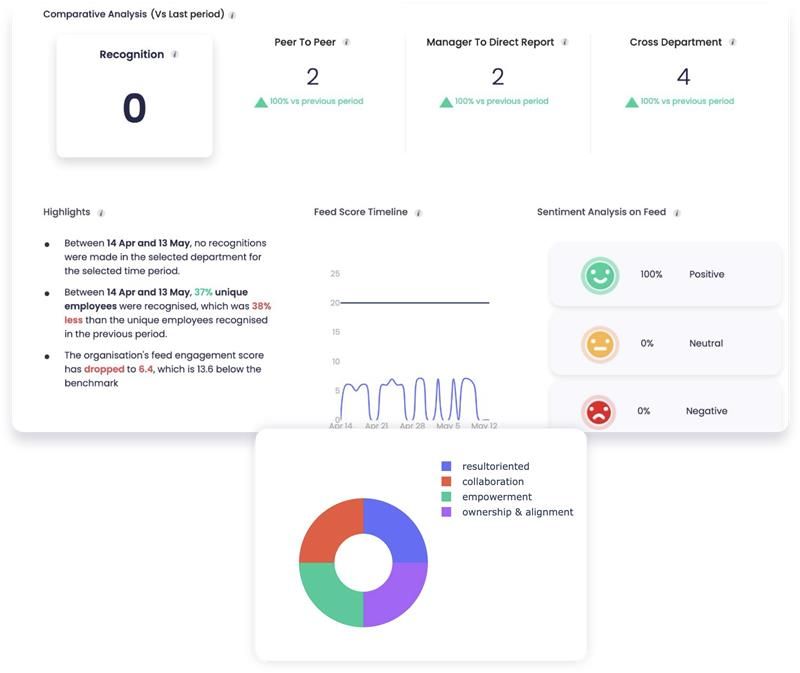
Task: Click the Recognition card showing 0
Action: [134, 96]
